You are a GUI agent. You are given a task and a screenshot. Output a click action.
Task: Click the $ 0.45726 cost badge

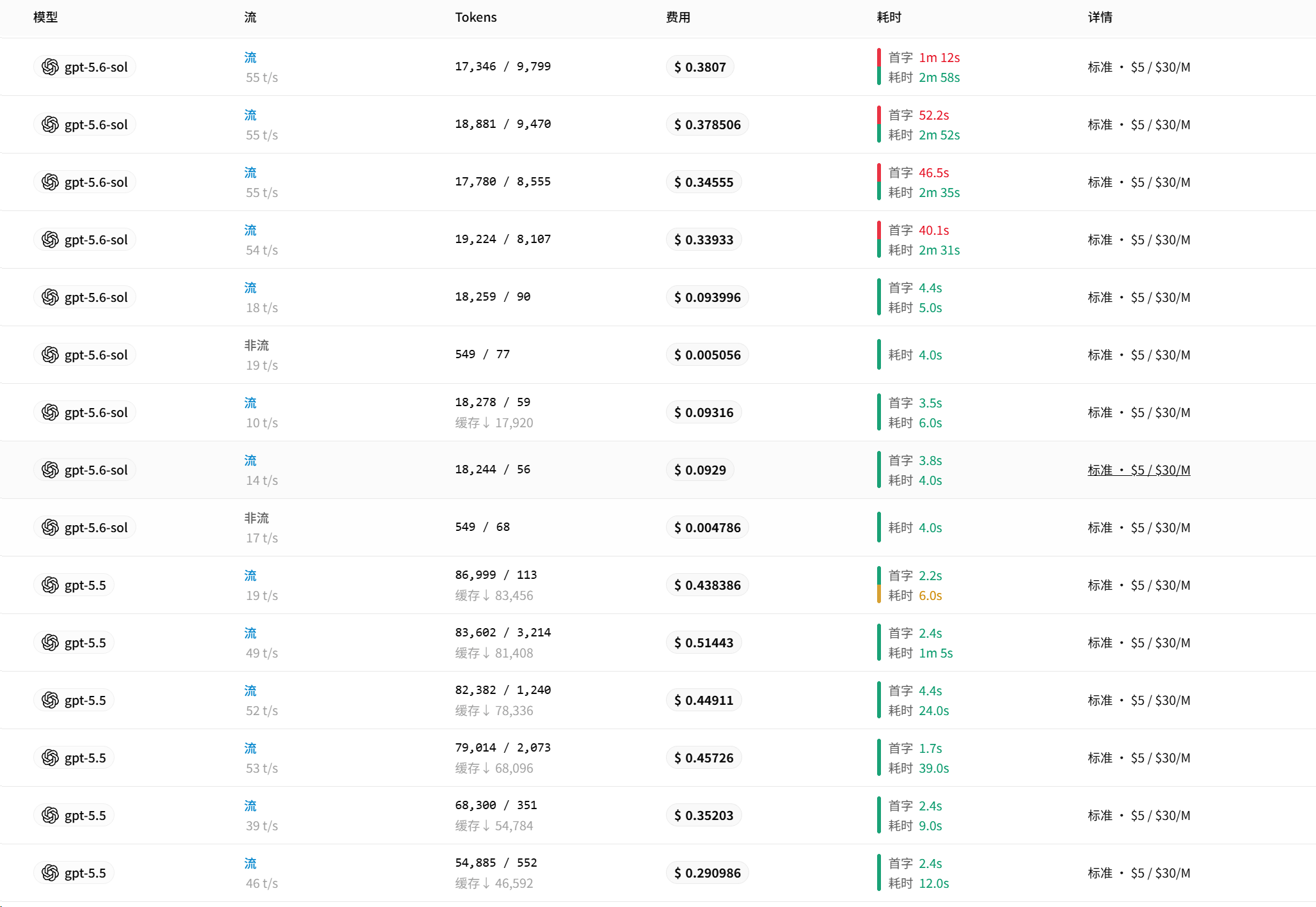[704, 758]
